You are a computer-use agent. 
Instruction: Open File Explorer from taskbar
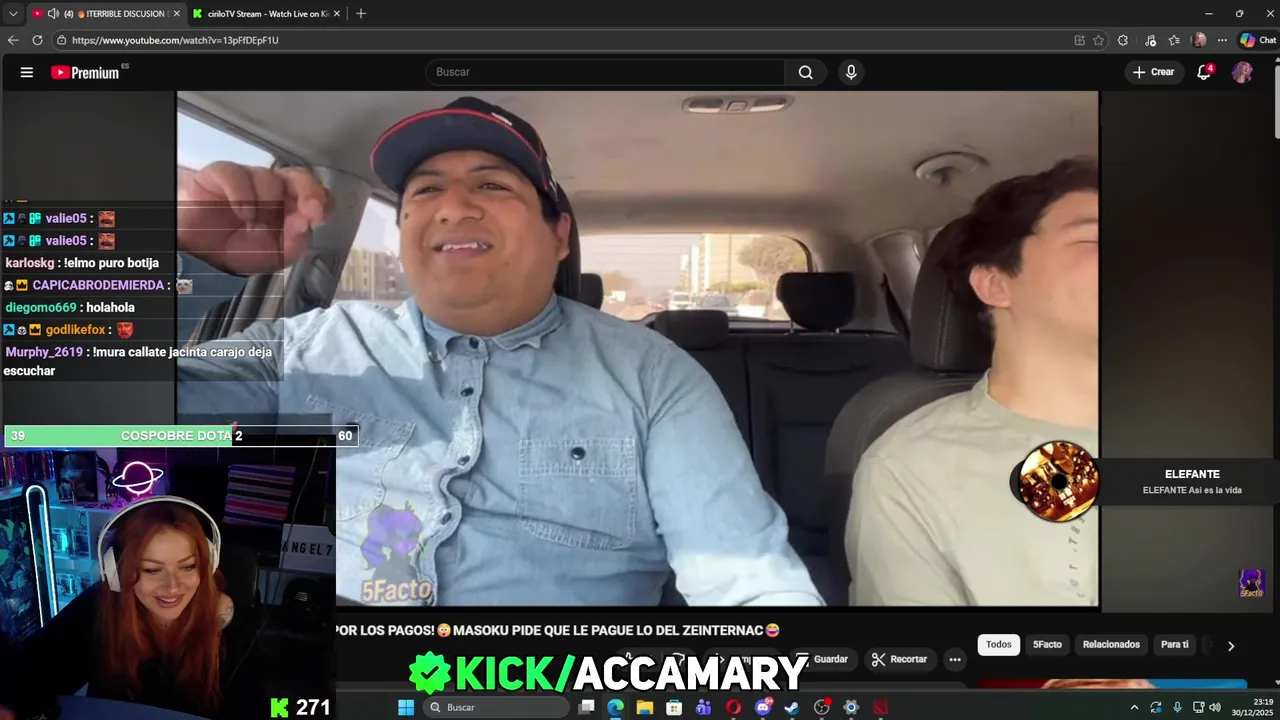pos(645,707)
